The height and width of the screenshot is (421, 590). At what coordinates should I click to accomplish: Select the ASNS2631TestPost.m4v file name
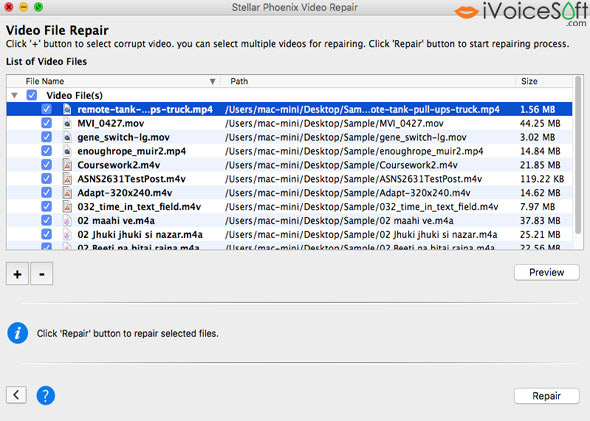click(x=132, y=179)
